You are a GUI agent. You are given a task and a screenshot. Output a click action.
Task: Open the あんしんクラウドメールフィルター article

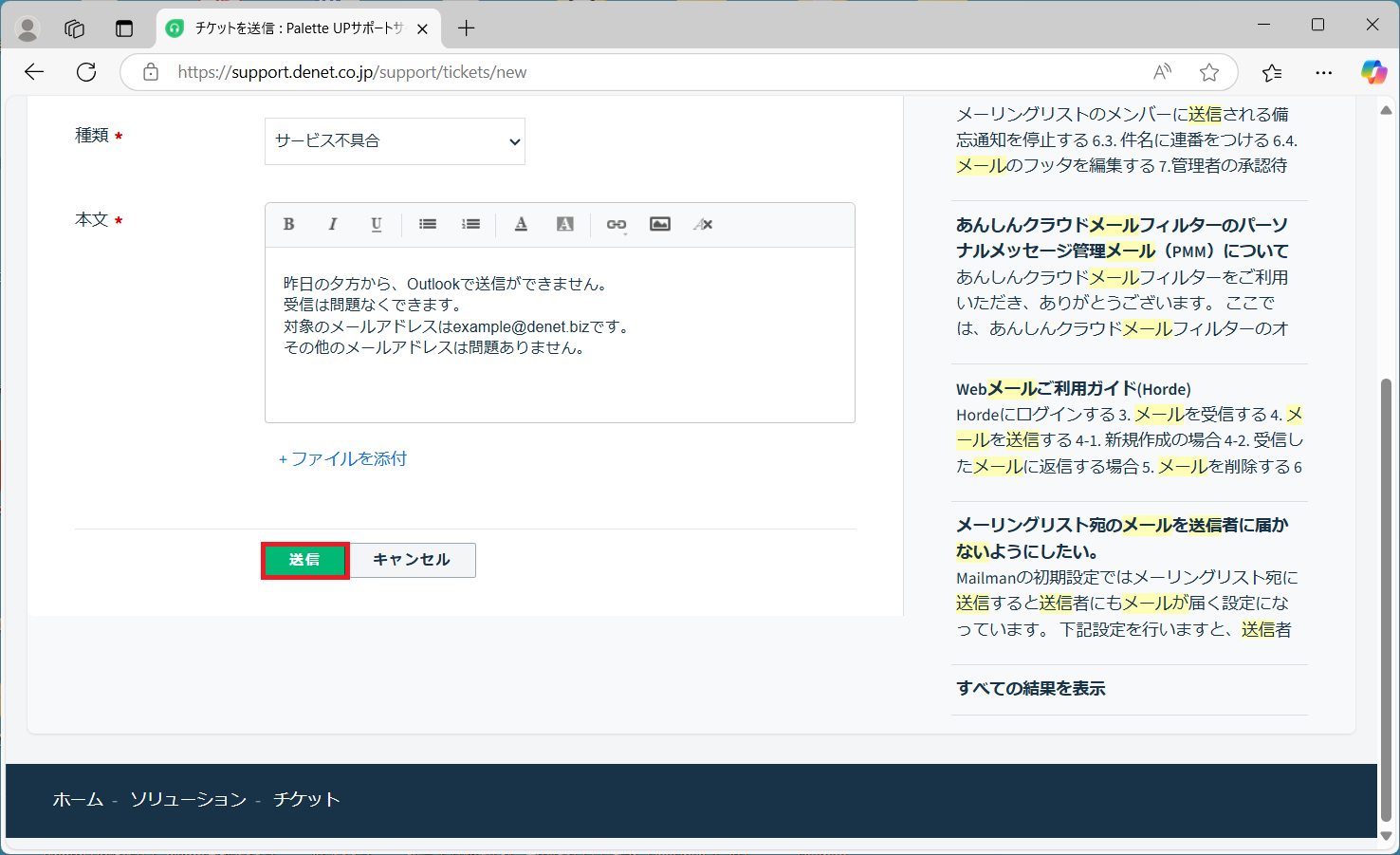click(x=1122, y=238)
